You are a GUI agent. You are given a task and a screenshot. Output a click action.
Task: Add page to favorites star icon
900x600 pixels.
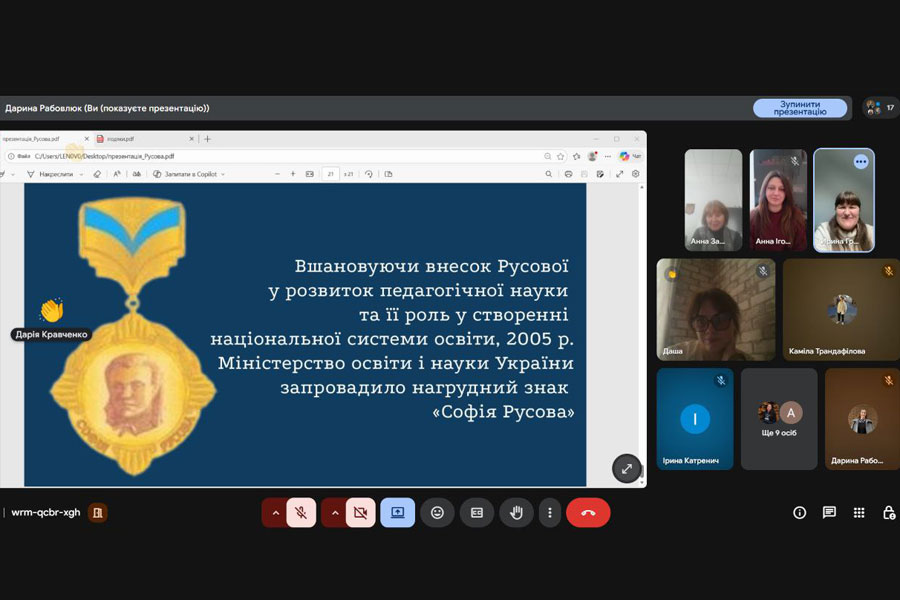tap(561, 156)
